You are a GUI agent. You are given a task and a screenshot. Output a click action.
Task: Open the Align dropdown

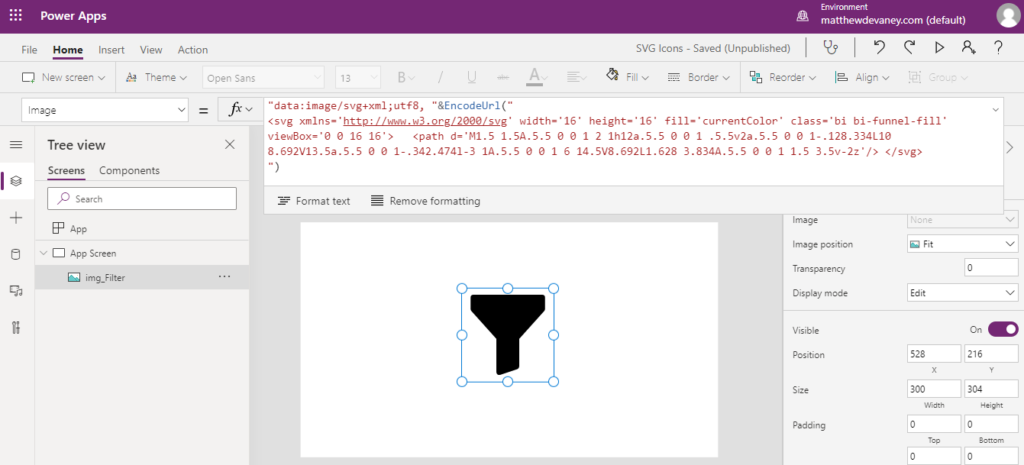point(862,78)
